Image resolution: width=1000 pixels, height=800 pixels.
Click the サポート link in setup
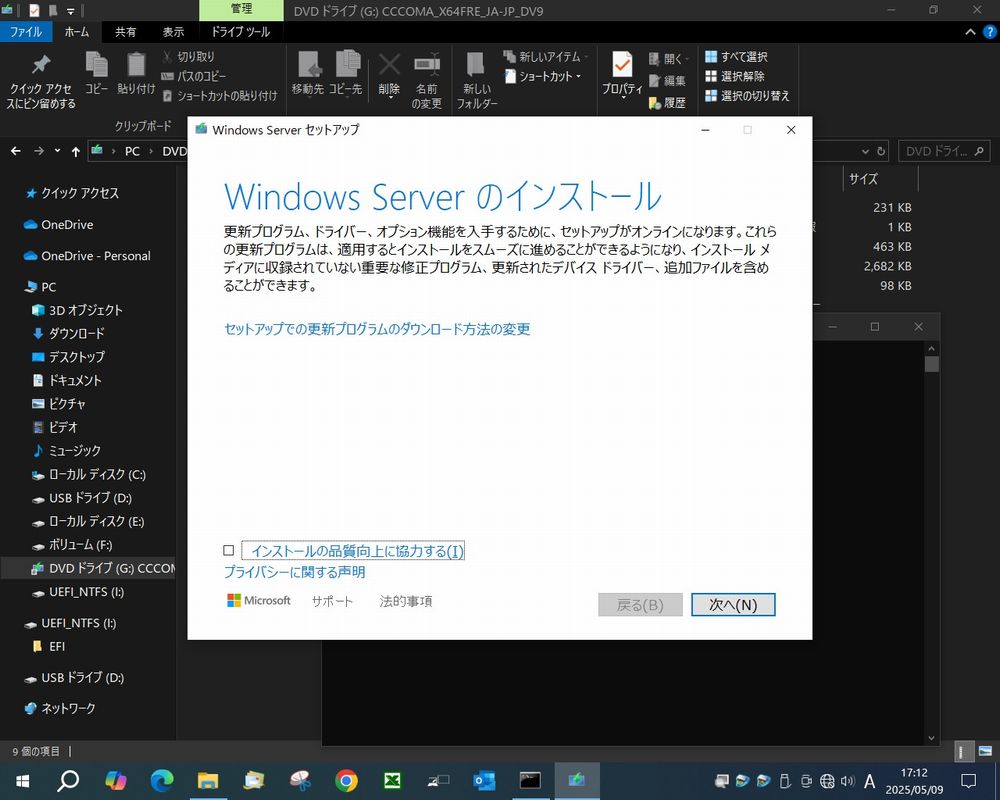[x=332, y=601]
